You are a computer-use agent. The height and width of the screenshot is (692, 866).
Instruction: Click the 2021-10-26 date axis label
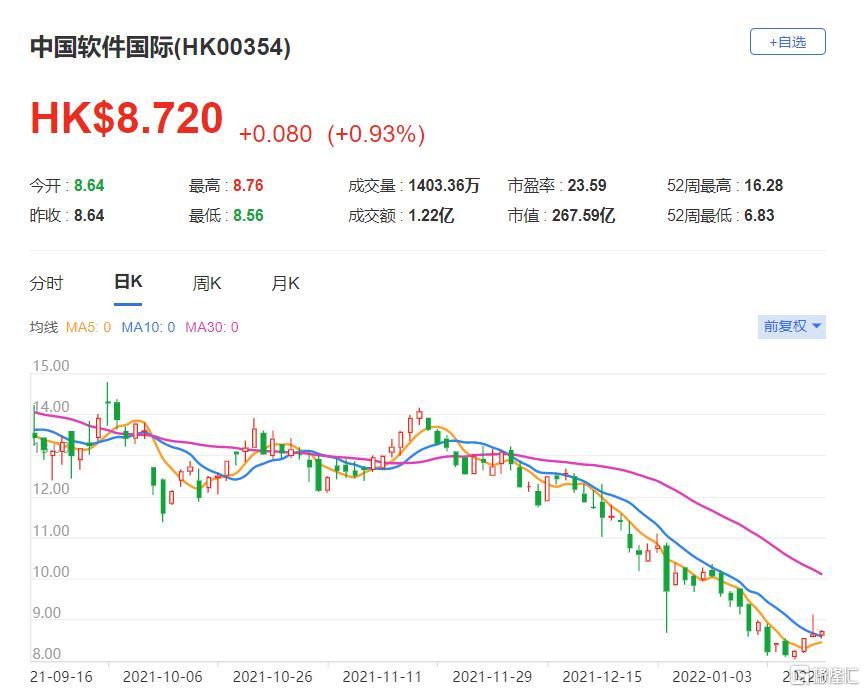pos(272,677)
